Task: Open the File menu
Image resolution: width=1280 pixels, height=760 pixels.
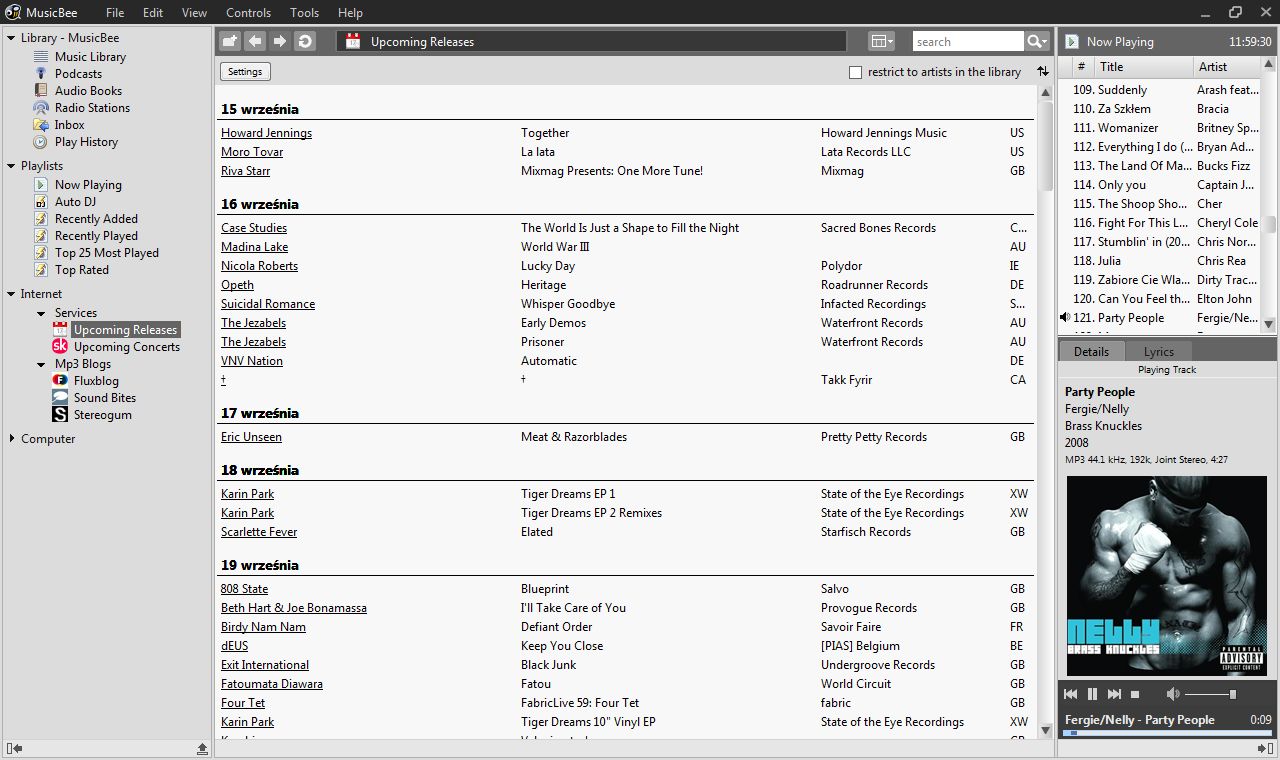Action: pos(115,13)
